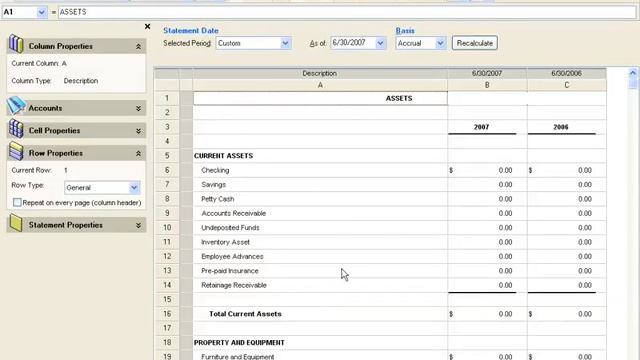Screen dimensions: 640x360
Task: Enable Repeat on every page checkbox
Action: point(17,202)
